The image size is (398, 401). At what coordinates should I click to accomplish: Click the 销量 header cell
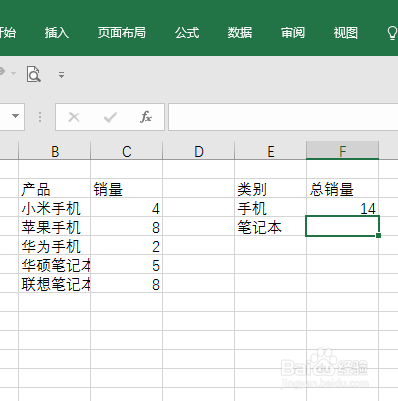point(127,189)
